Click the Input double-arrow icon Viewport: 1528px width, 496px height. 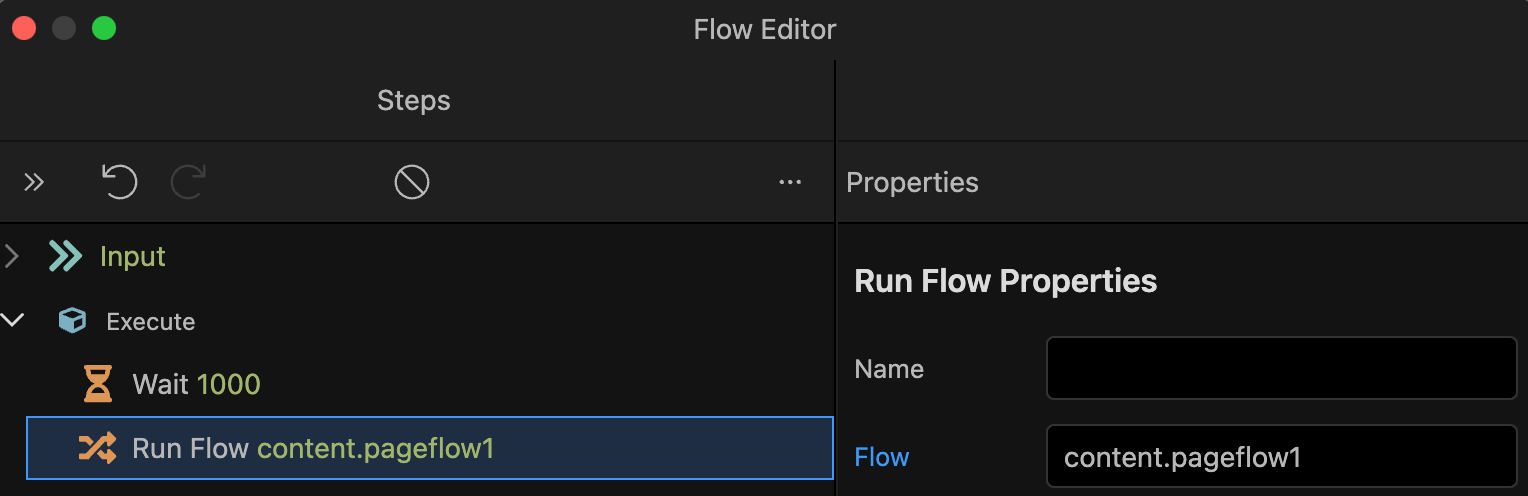[x=66, y=256]
